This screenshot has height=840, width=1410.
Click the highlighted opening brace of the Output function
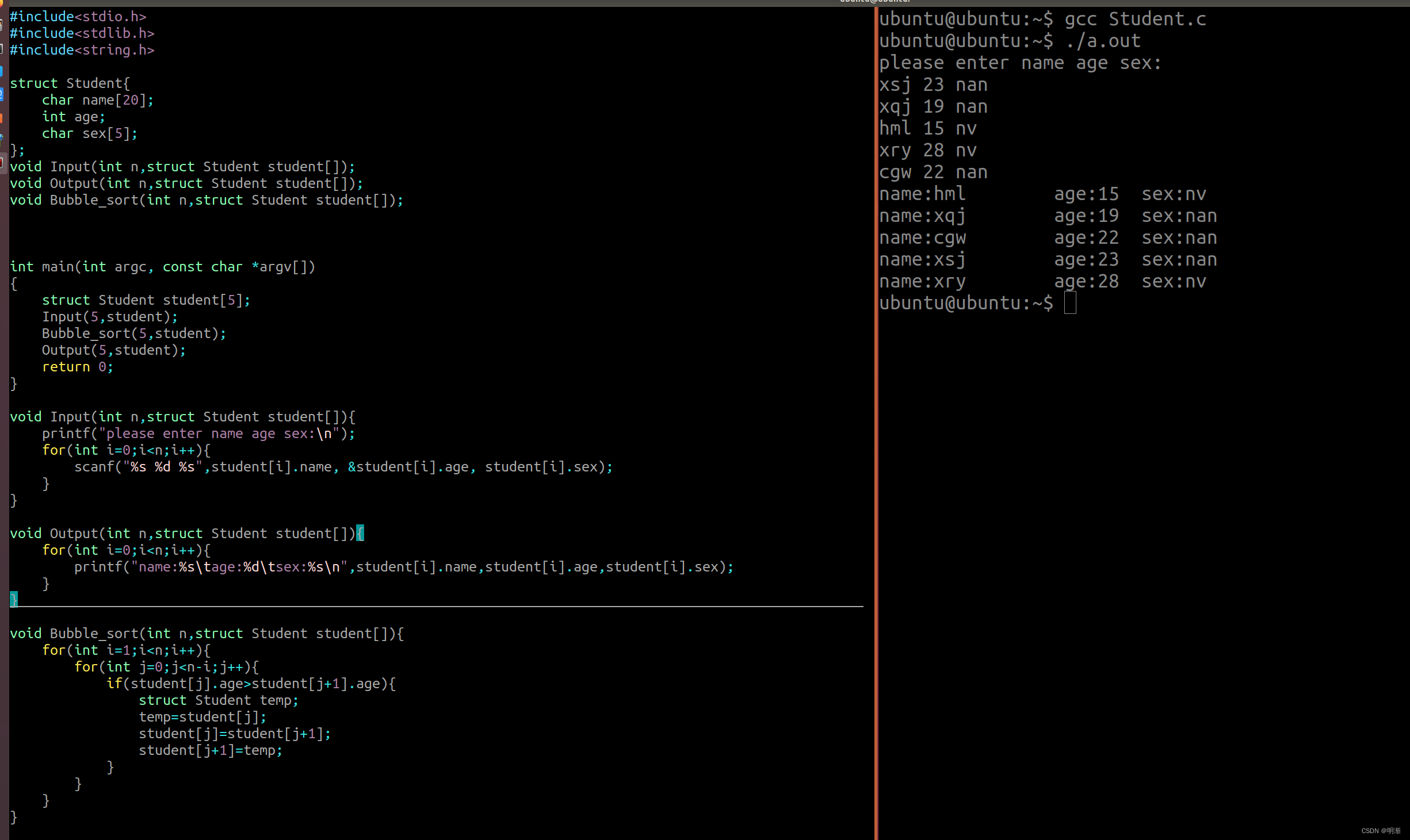(360, 534)
